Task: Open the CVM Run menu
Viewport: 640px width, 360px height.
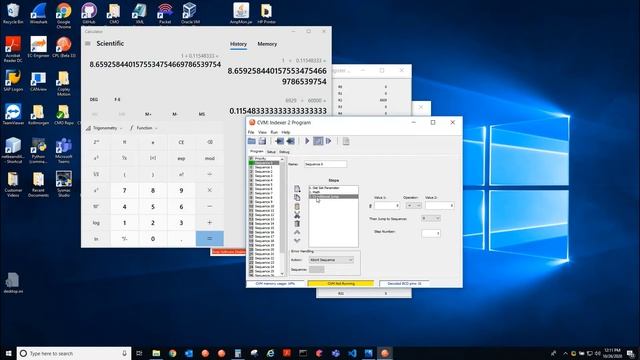Action: pyautogui.click(x=274, y=132)
